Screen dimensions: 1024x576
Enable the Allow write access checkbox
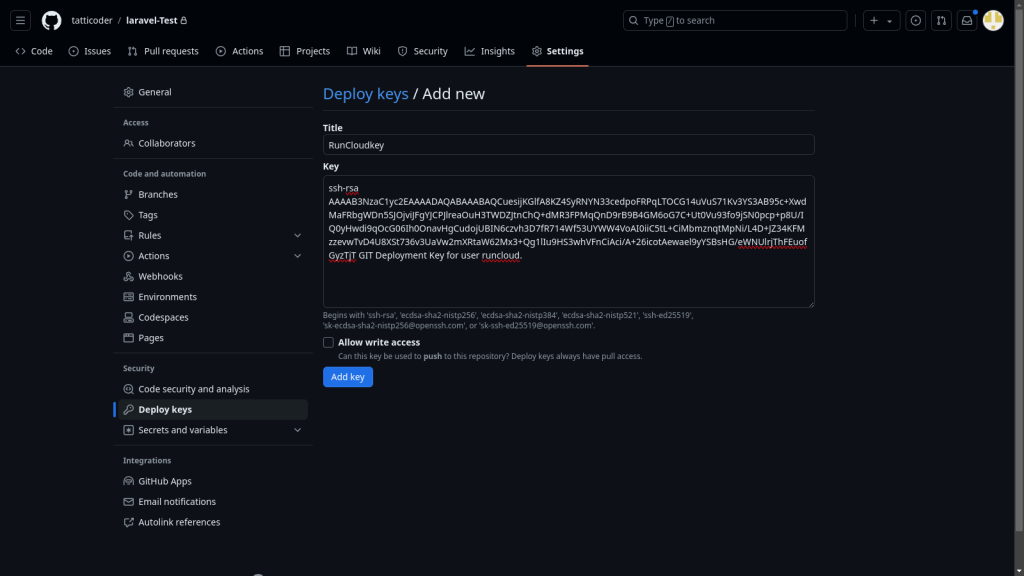(x=328, y=342)
